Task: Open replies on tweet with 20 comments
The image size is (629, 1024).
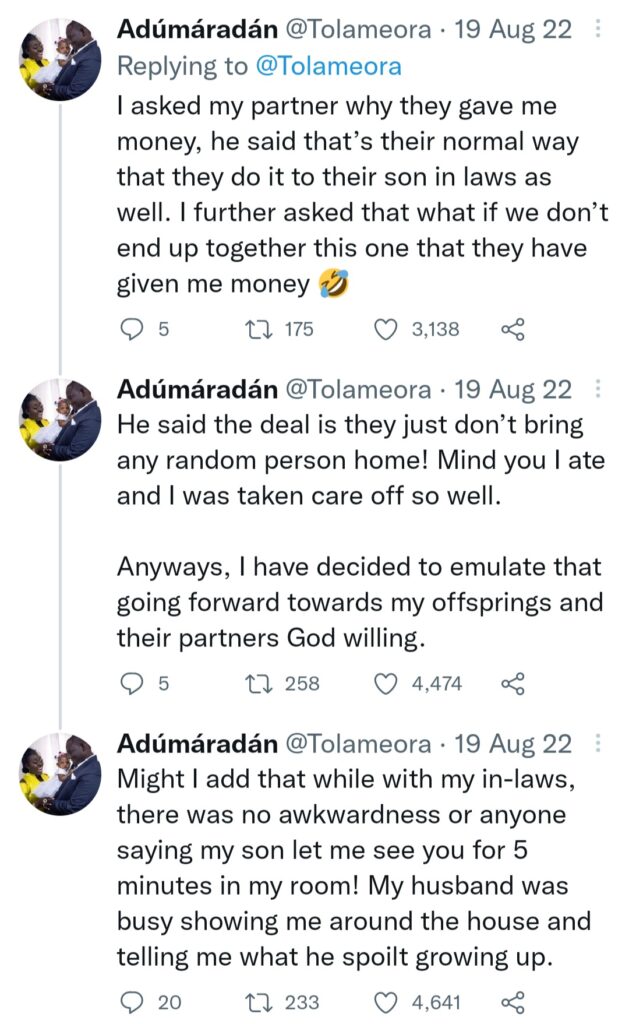Action: (132, 1001)
